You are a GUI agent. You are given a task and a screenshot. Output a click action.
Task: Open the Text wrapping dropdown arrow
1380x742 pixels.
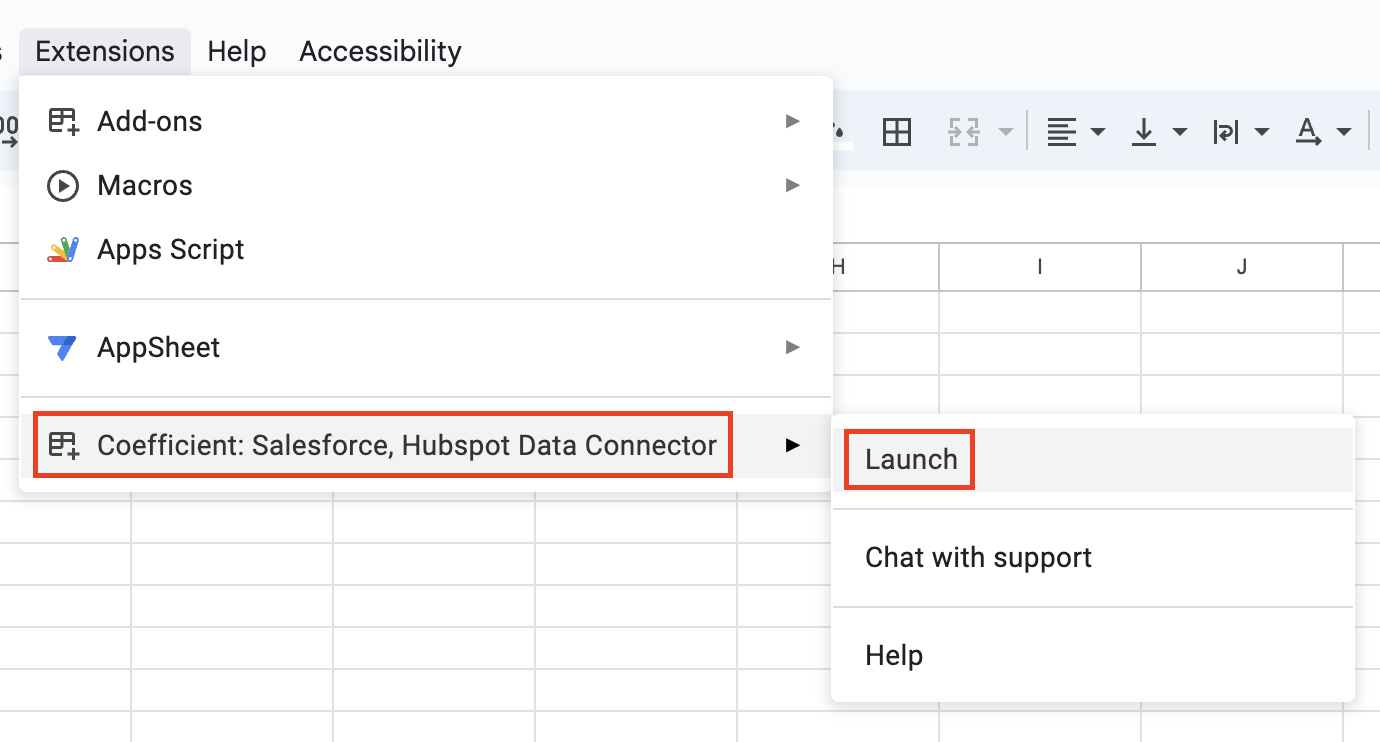pyautogui.click(x=1262, y=132)
